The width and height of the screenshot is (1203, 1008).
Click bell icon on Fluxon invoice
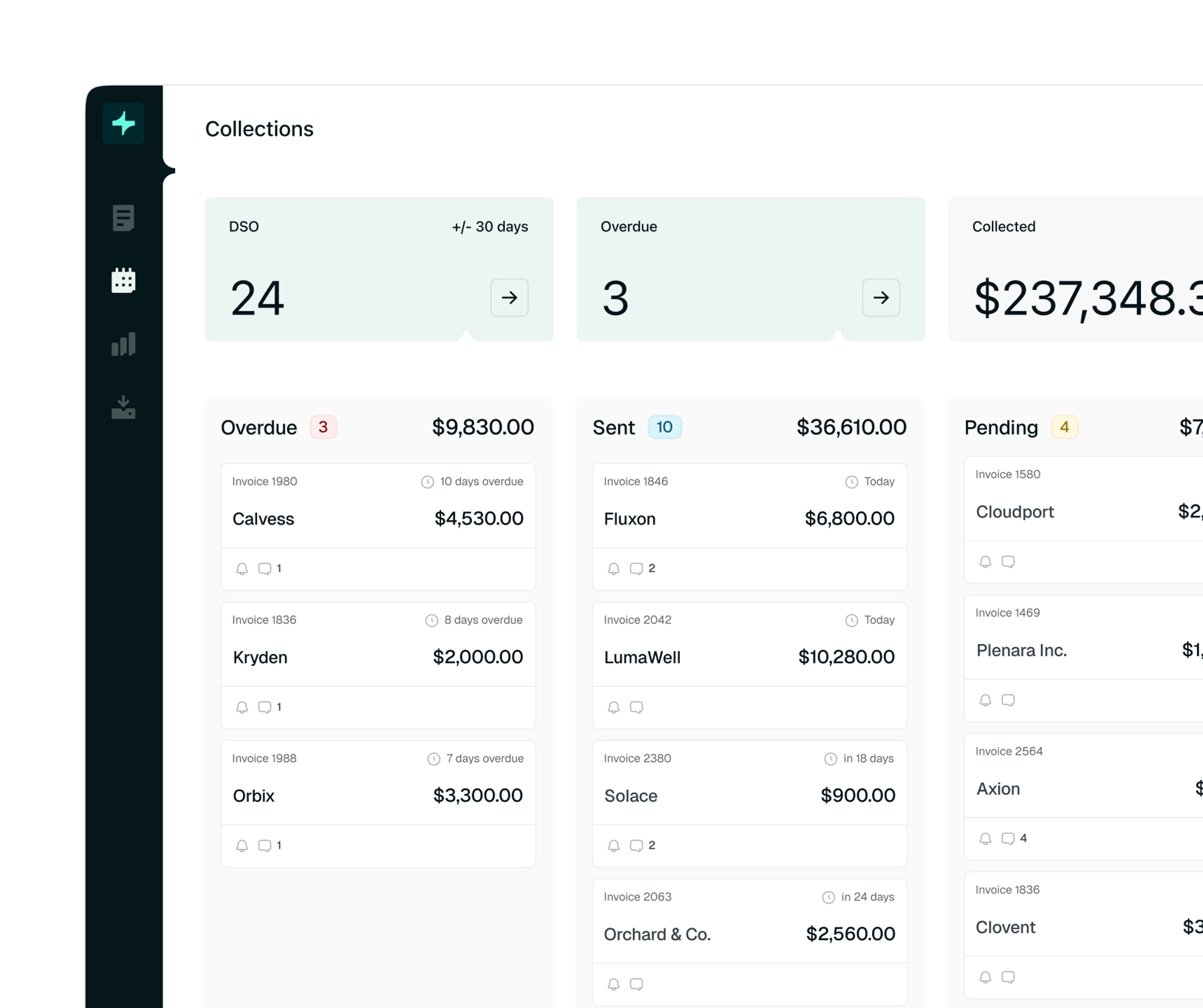point(613,568)
